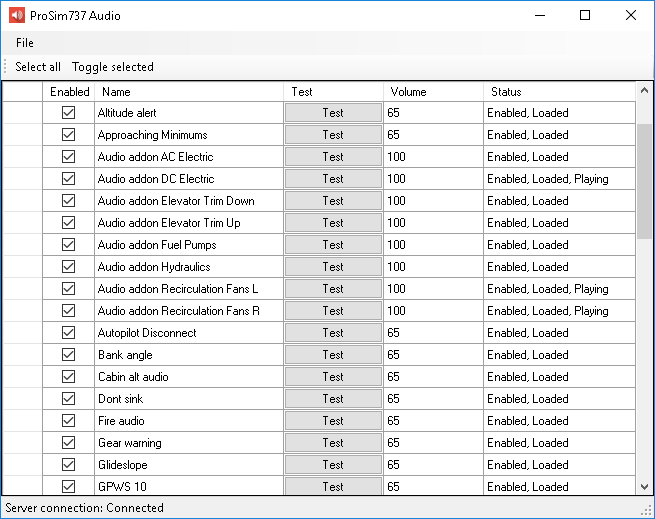Toggle the Audio addon Fuel Pumps checkbox
Screen dimensions: 655x519
pyautogui.click(x=69, y=244)
